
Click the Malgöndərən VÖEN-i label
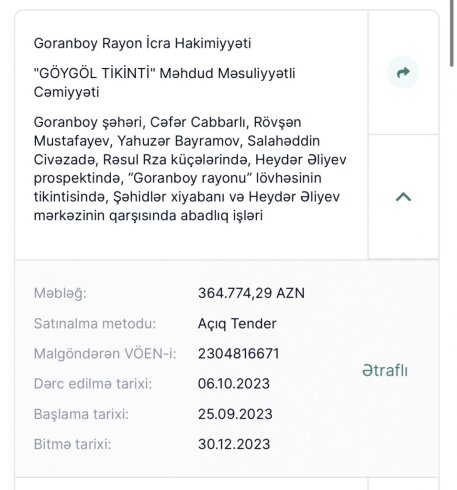click(x=105, y=354)
